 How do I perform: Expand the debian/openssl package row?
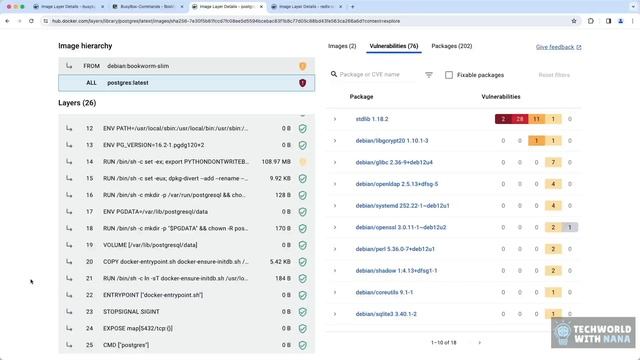(335, 227)
